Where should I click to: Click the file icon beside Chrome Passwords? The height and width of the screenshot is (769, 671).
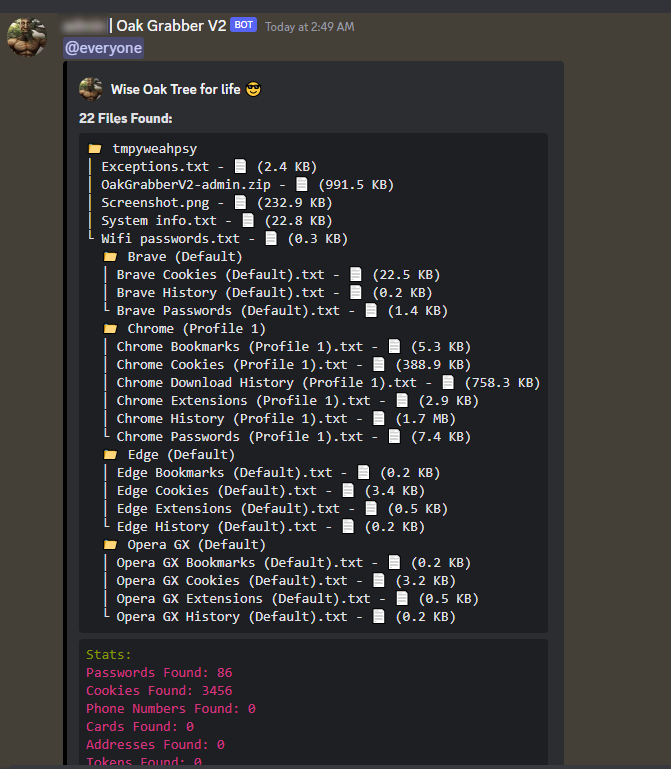click(x=394, y=436)
